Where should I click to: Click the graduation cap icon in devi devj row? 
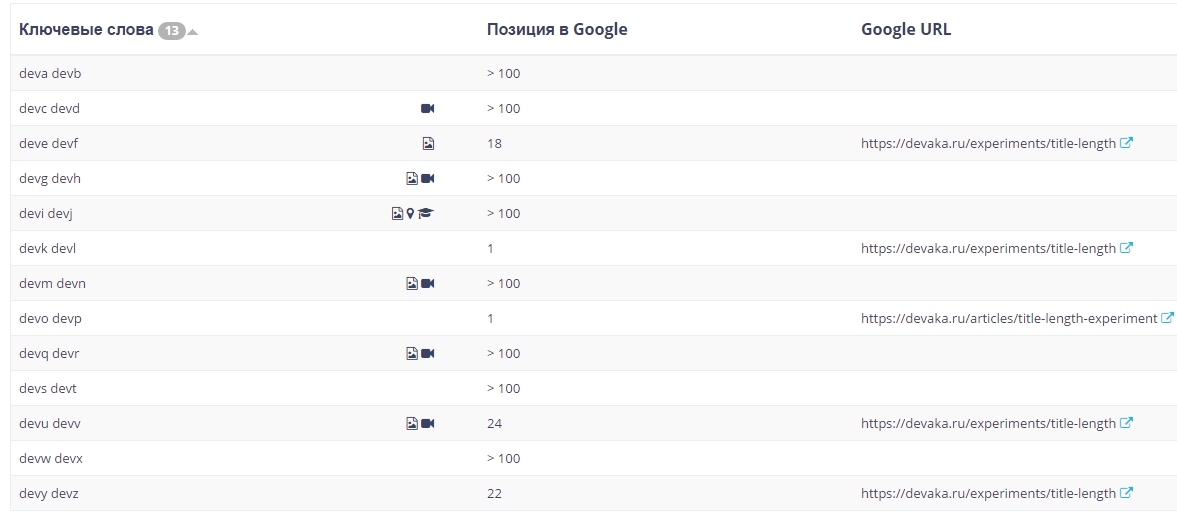tap(426, 213)
